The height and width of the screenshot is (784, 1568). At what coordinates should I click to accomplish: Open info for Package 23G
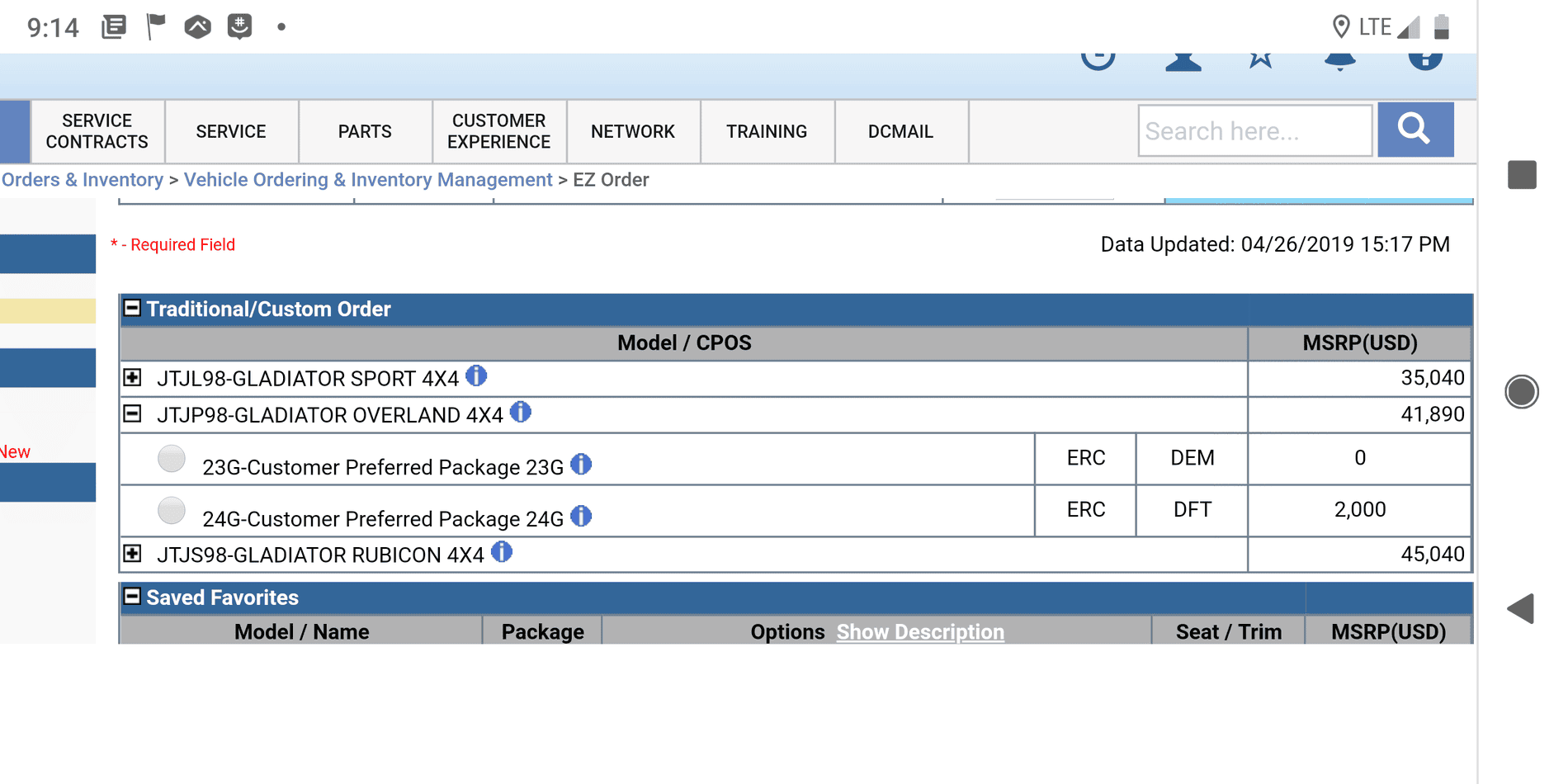[x=582, y=465]
